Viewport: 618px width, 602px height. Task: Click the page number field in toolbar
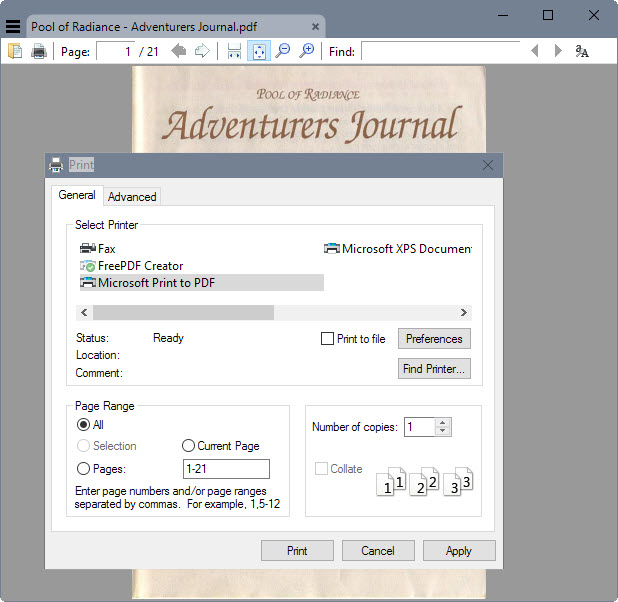[115, 51]
